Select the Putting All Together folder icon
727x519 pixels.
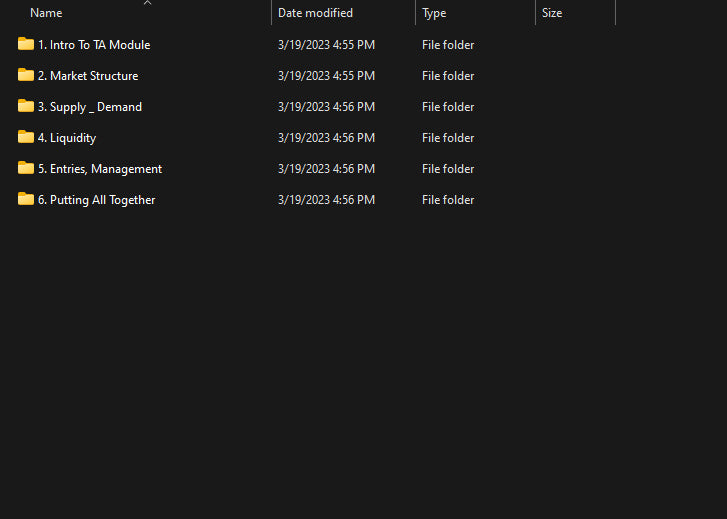[x=26, y=199]
